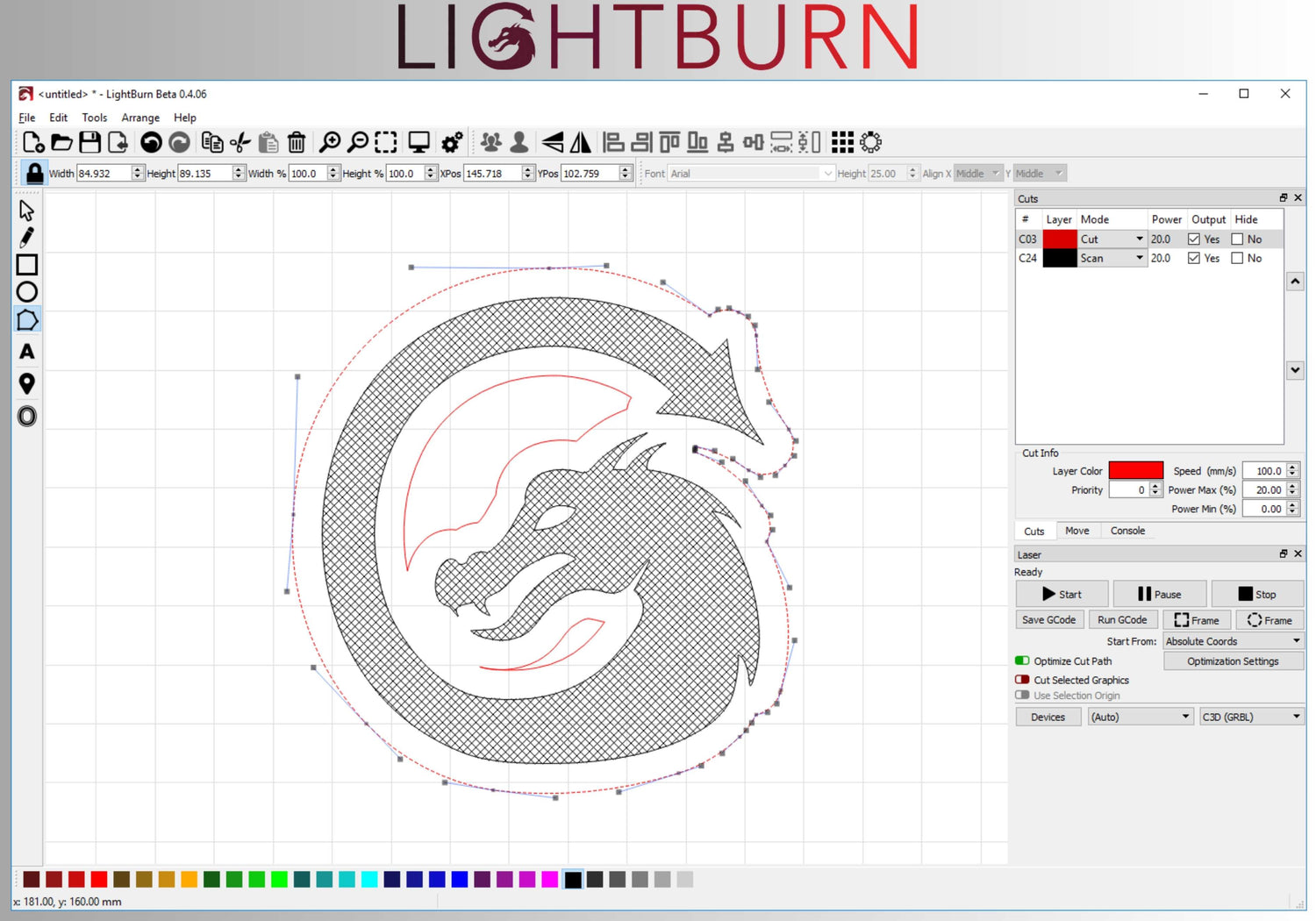Pick the cyan swatch in the palette
This screenshot has width=1316, height=921.
pyautogui.click(x=369, y=879)
